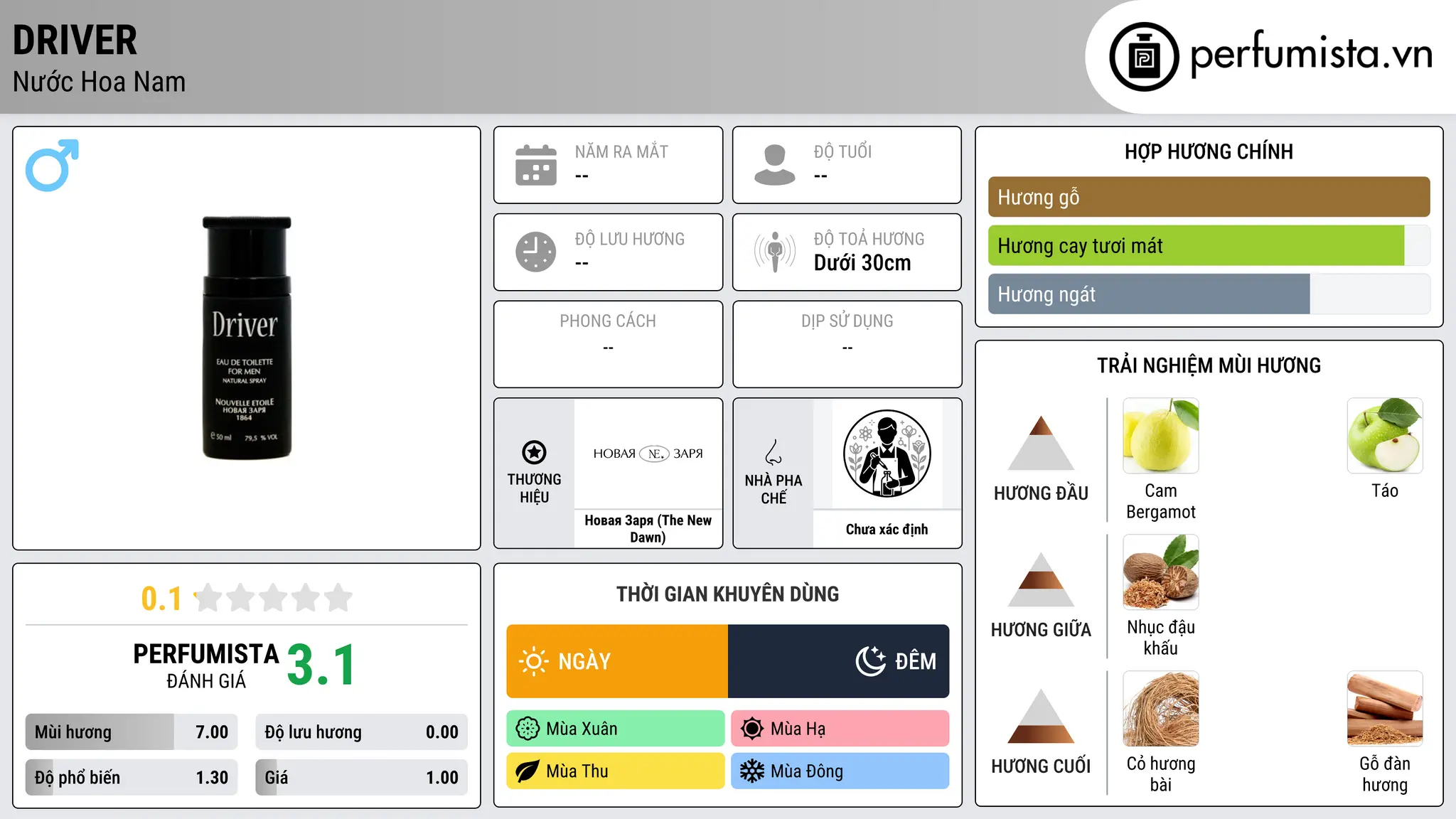Click the DRIVER title heading
Screen dimensions: 1456x819
click(x=75, y=41)
